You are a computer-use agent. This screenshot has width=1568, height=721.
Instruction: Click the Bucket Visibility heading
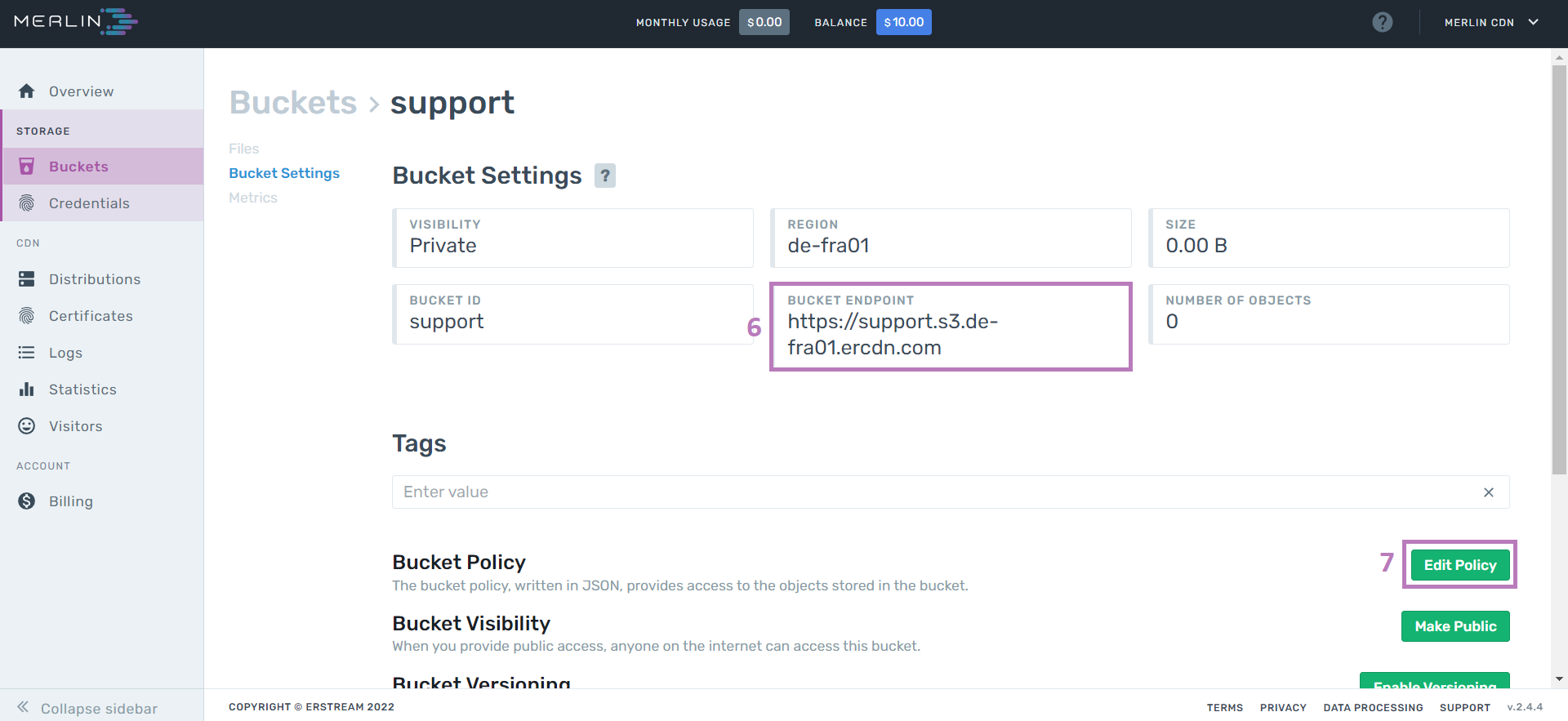pos(471,624)
